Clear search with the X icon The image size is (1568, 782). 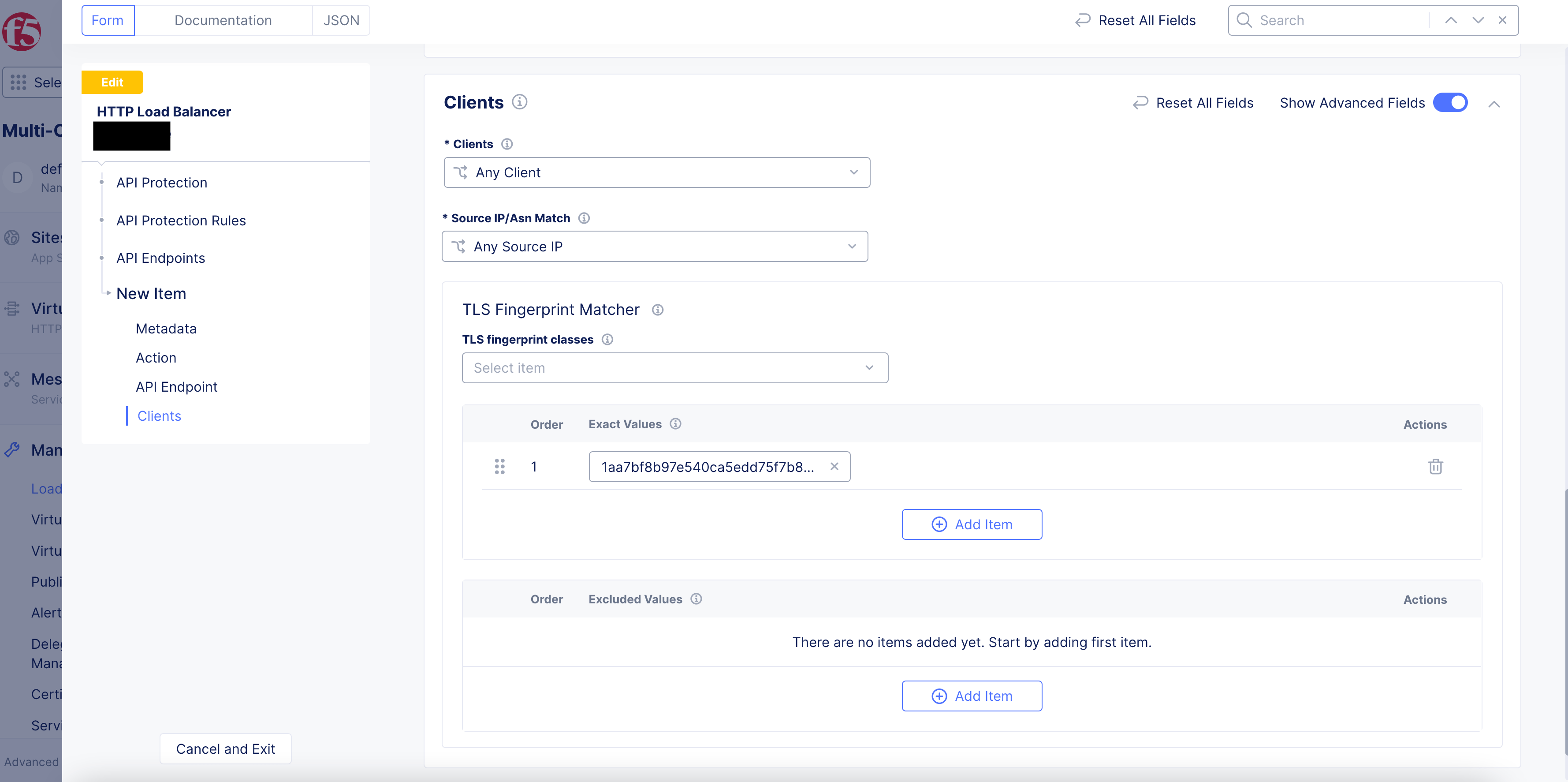(x=1502, y=20)
